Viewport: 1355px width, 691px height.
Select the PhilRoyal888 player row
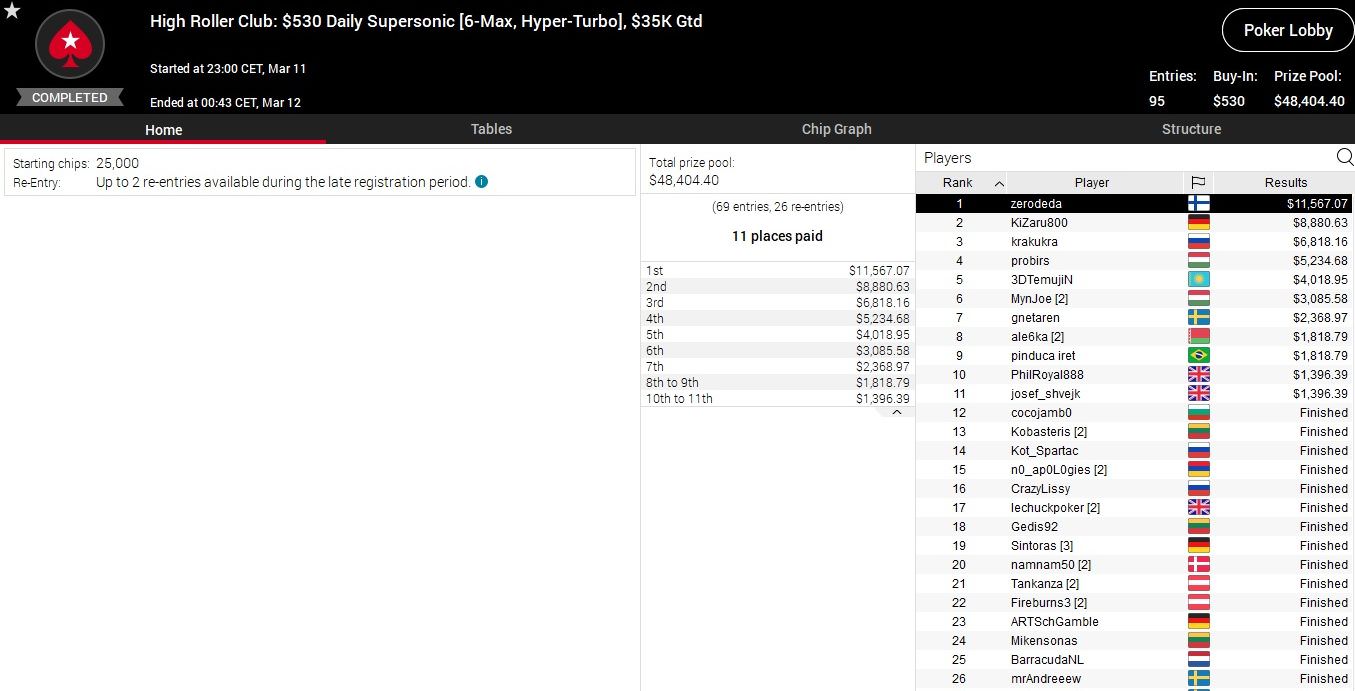pyautogui.click(x=1047, y=375)
